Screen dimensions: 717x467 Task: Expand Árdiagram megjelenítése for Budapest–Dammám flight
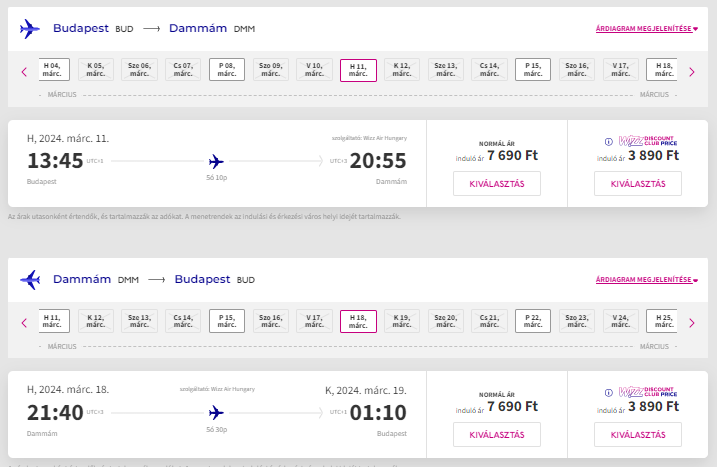(647, 28)
